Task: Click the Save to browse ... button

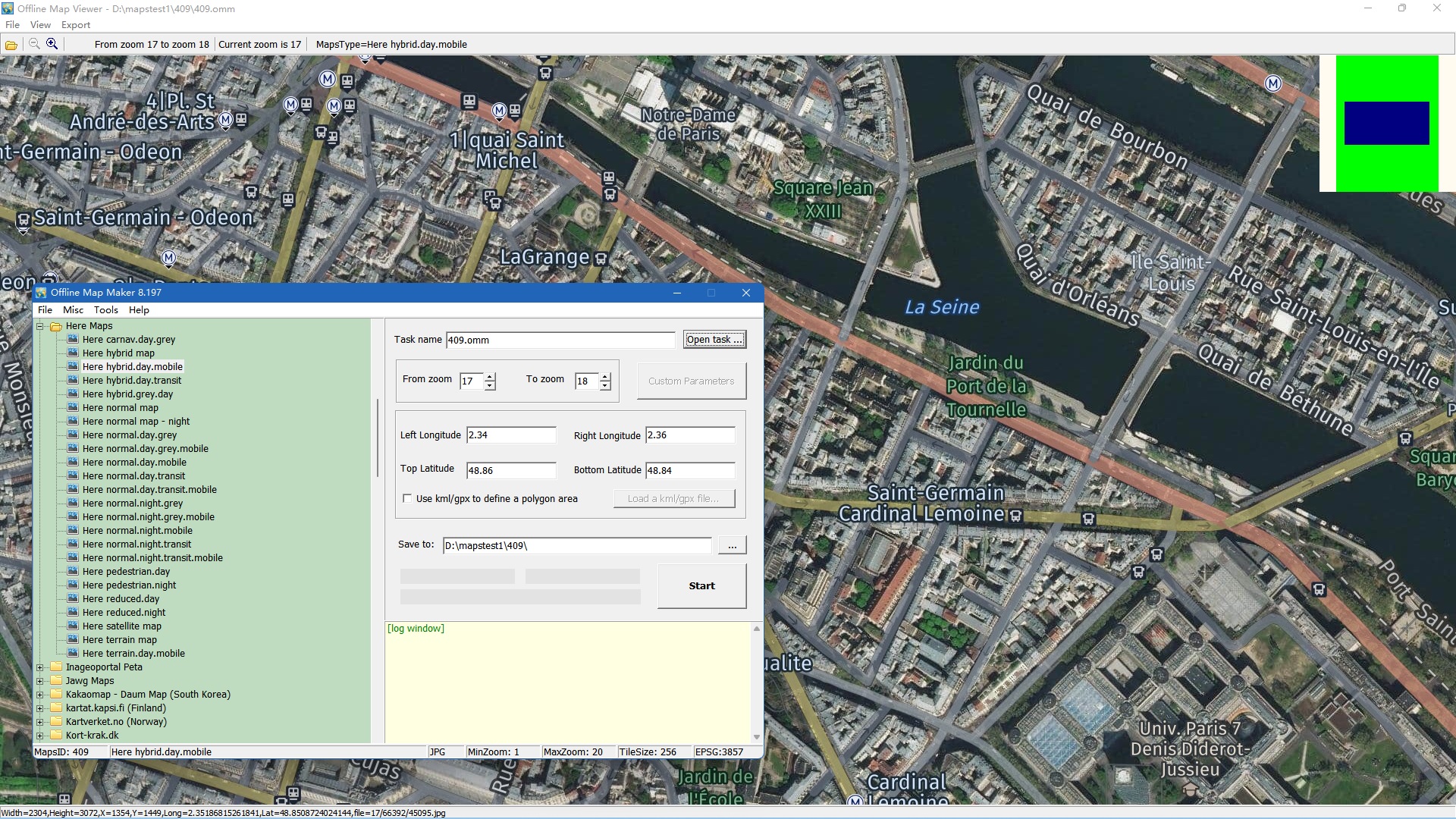Action: click(732, 545)
